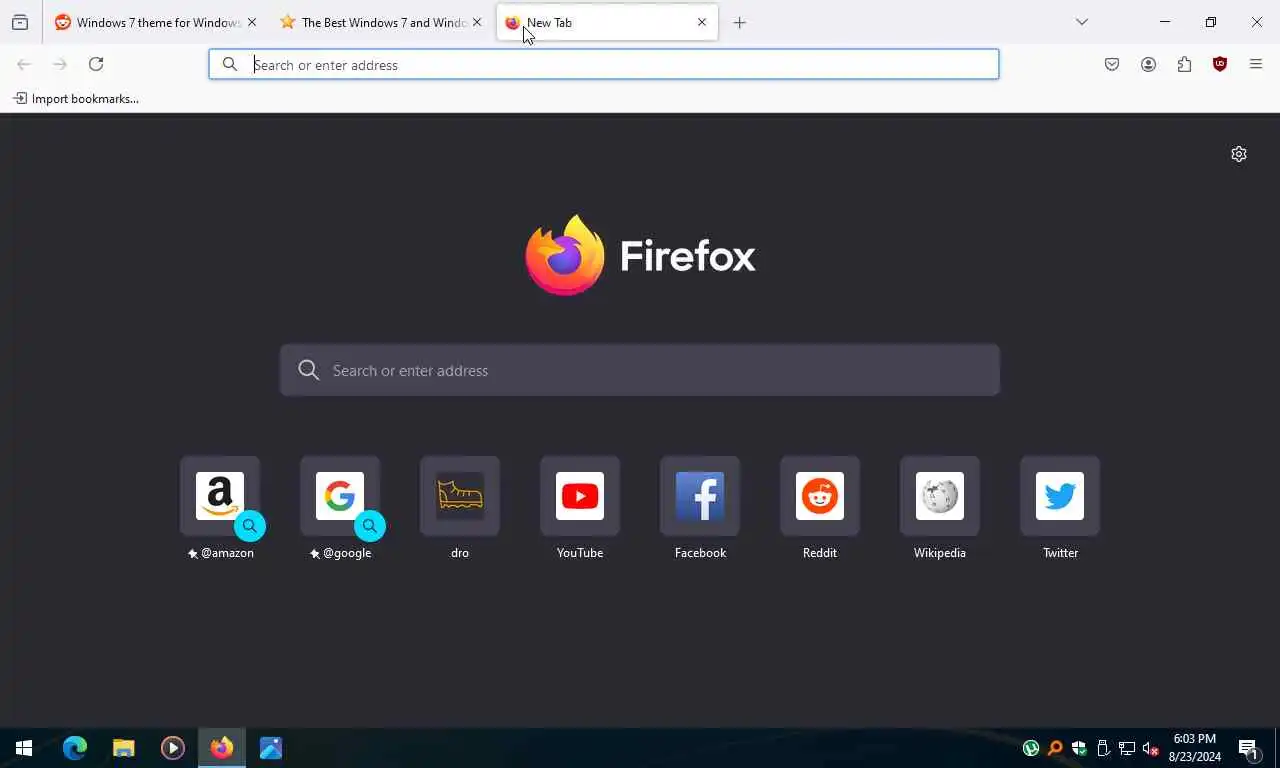Open the Firefox account icon
1280x768 pixels.
(x=1148, y=64)
